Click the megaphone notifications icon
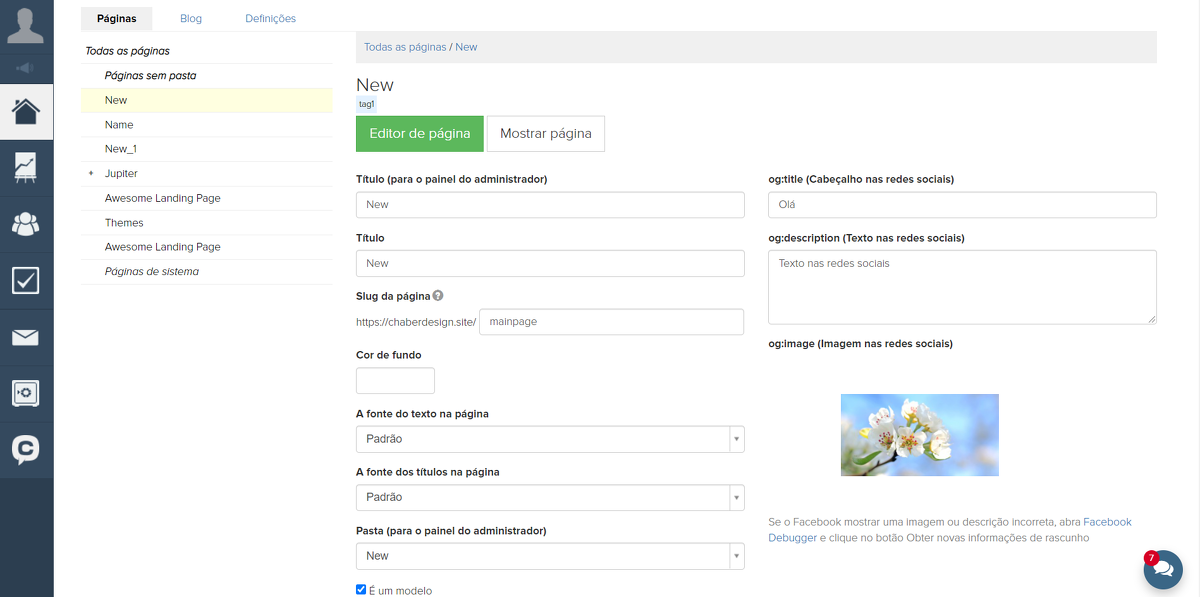 (x=26, y=68)
